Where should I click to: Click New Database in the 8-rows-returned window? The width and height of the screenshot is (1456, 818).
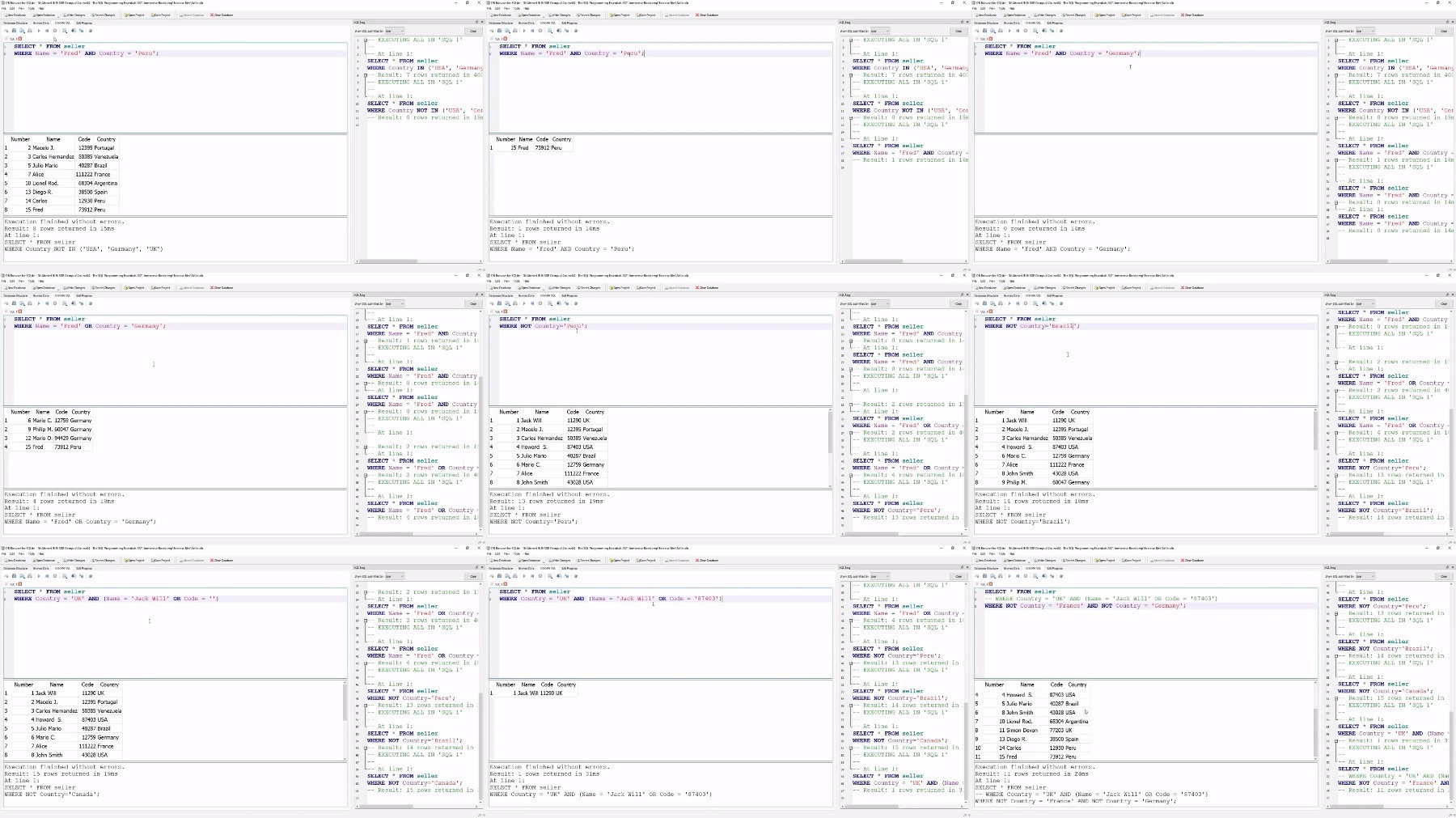tap(15, 15)
